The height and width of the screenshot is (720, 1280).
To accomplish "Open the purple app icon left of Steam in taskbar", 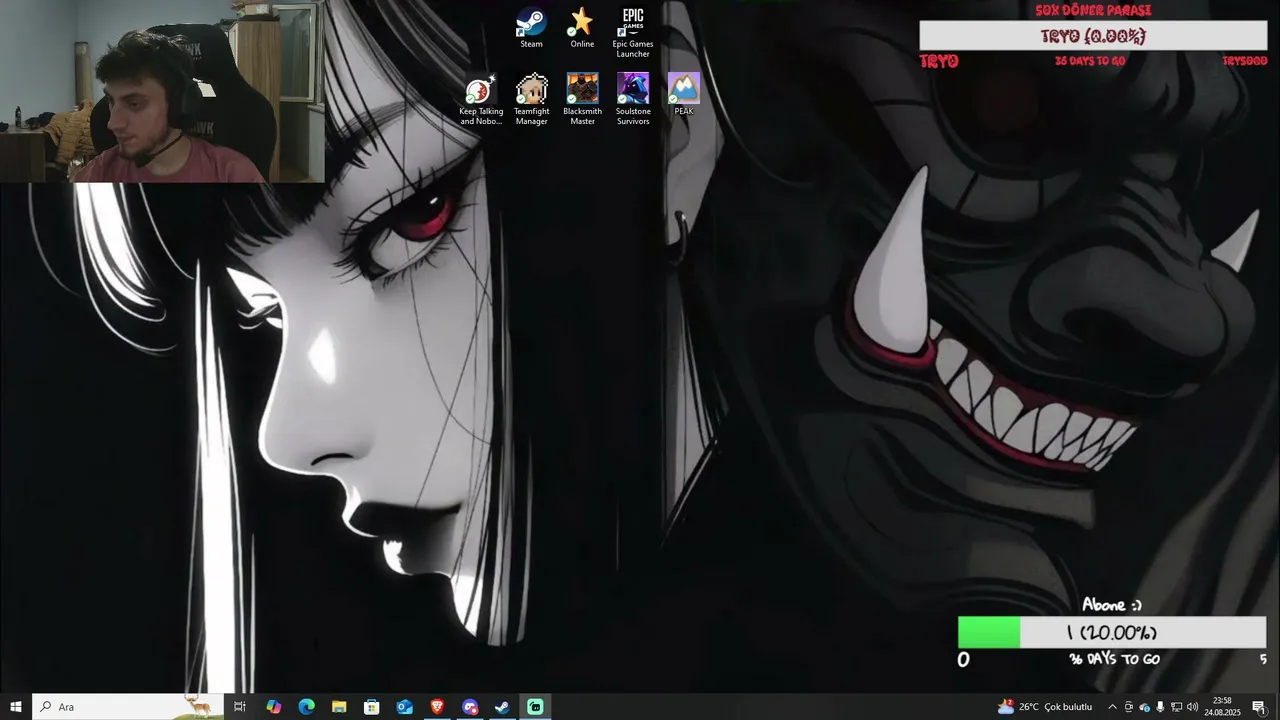I will 470,707.
